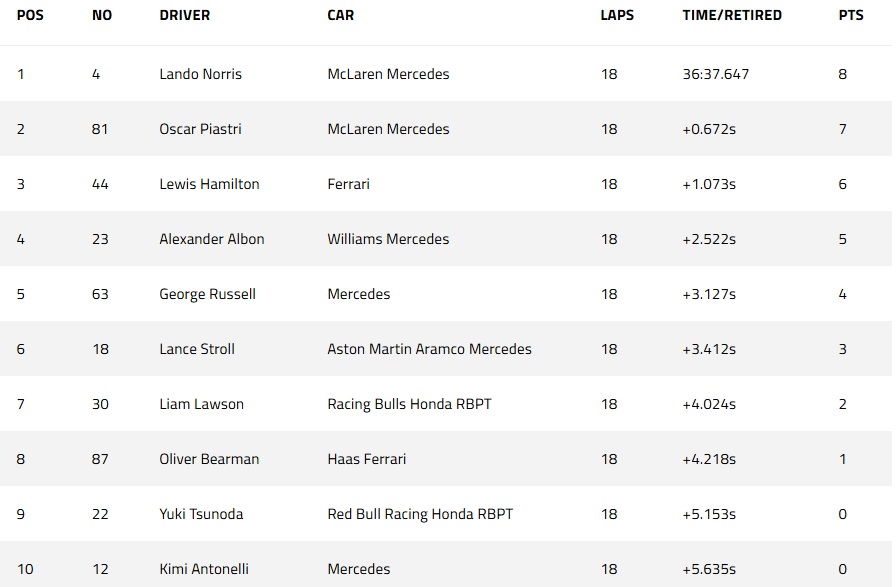Click the LAPS column header
This screenshot has width=896, height=587.
click(617, 15)
